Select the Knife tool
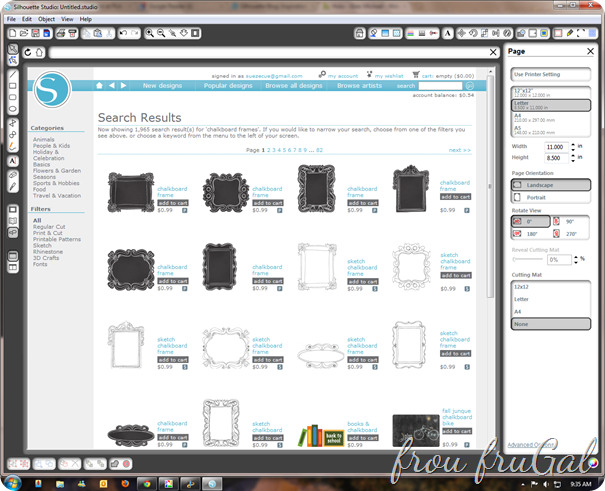Image resolution: width=605 pixels, height=491 pixels. point(13,187)
